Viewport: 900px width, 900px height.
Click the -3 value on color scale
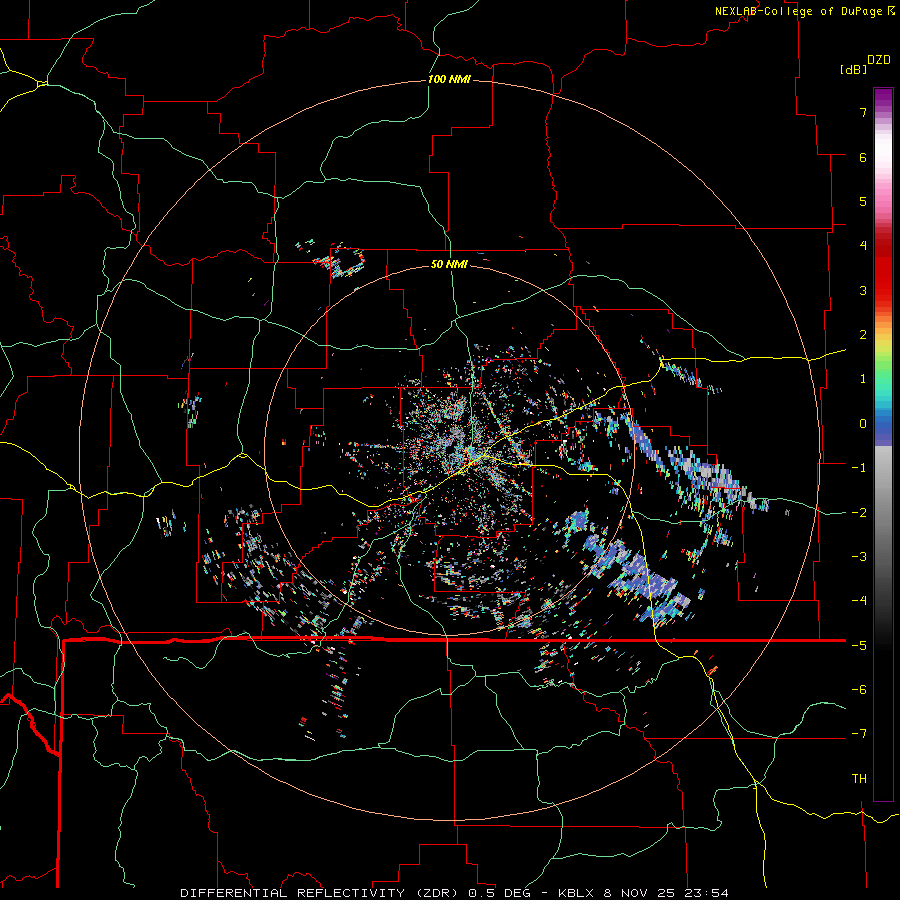pos(859,557)
